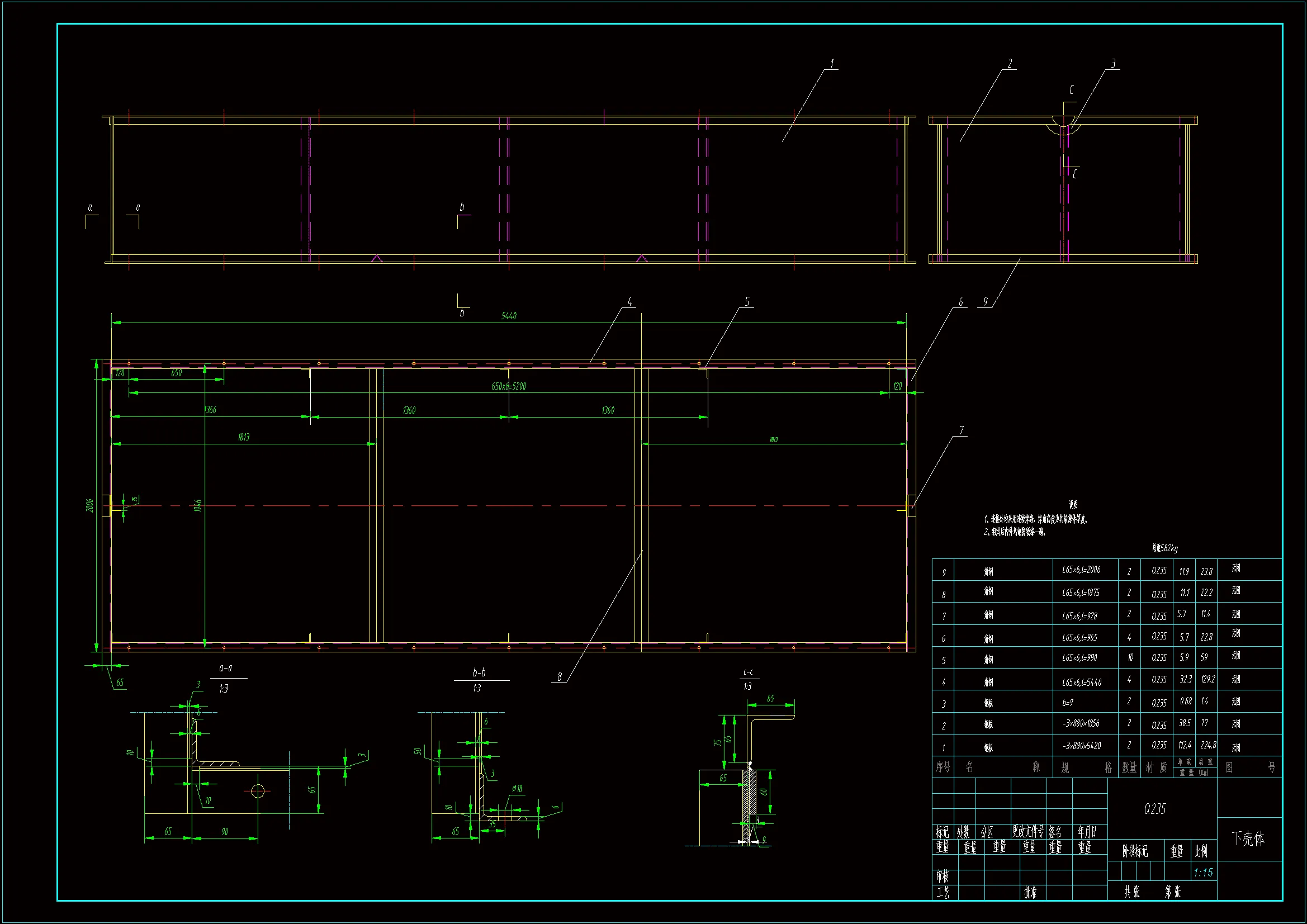Screen dimensions: 1307x924
Task: Click part balloon number 3 label
Action: tap(1113, 63)
